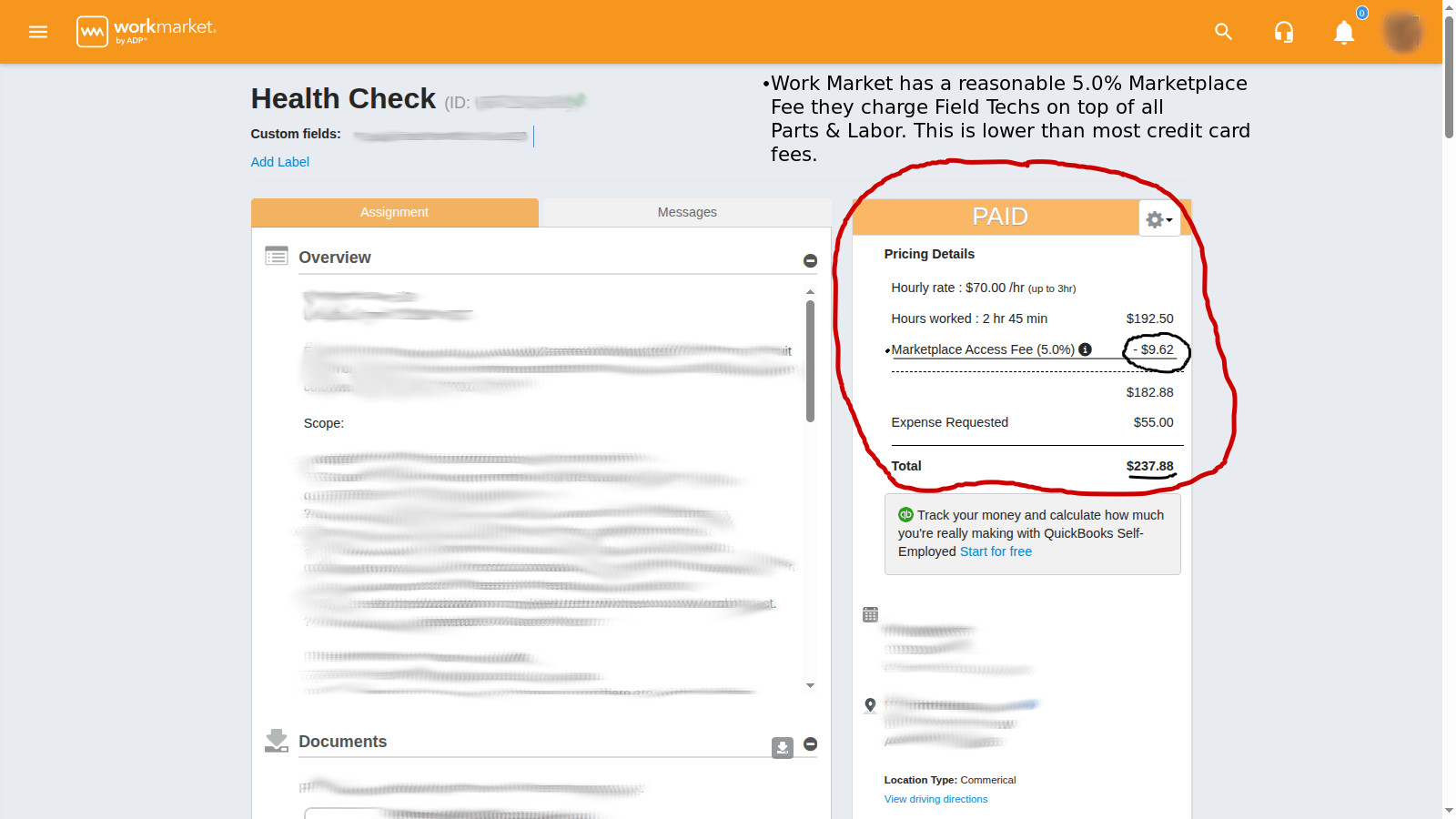Image resolution: width=1456 pixels, height=819 pixels.
Task: Click the Overview panel scrollbar thumb
Action: [x=810, y=361]
